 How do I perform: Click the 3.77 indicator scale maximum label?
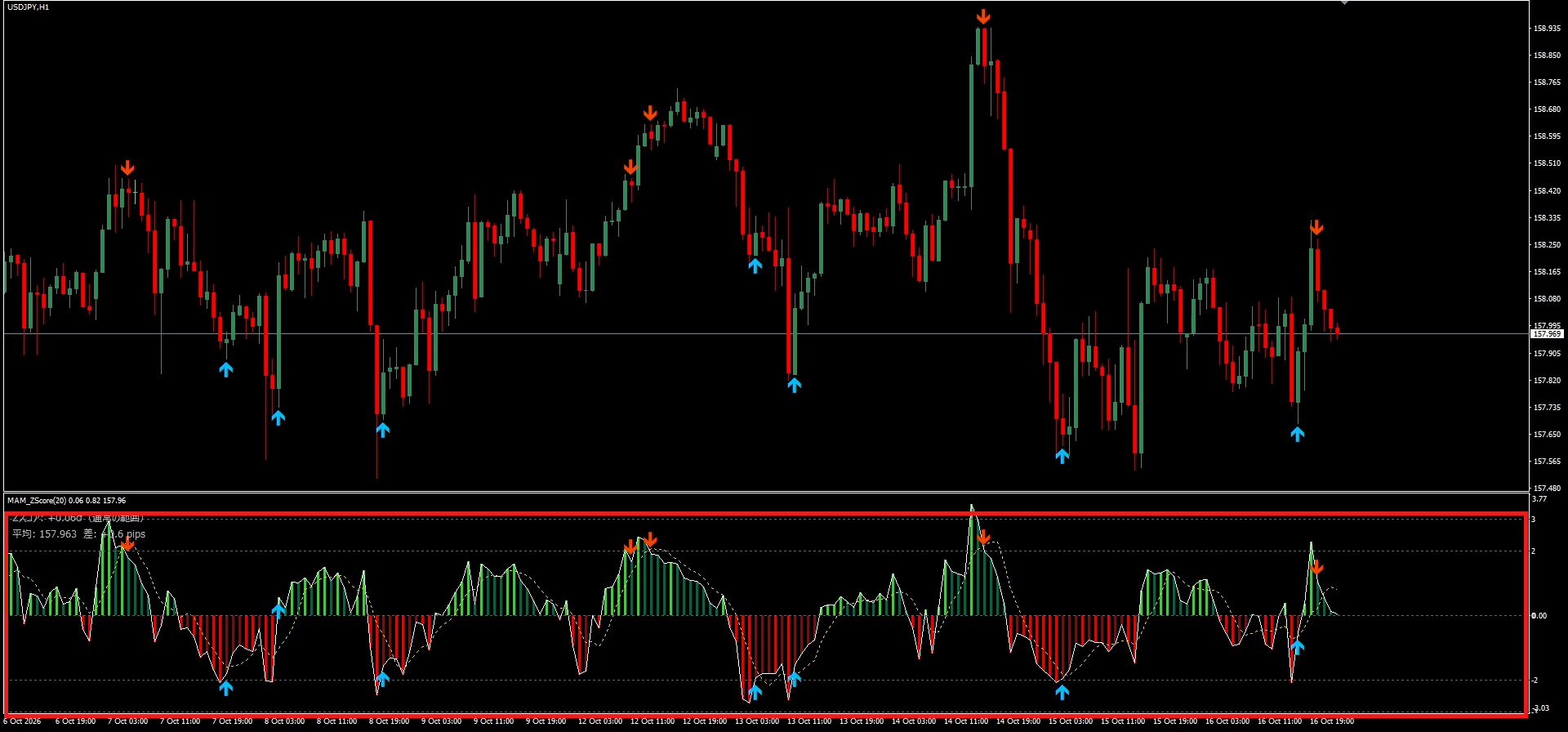pos(1539,499)
